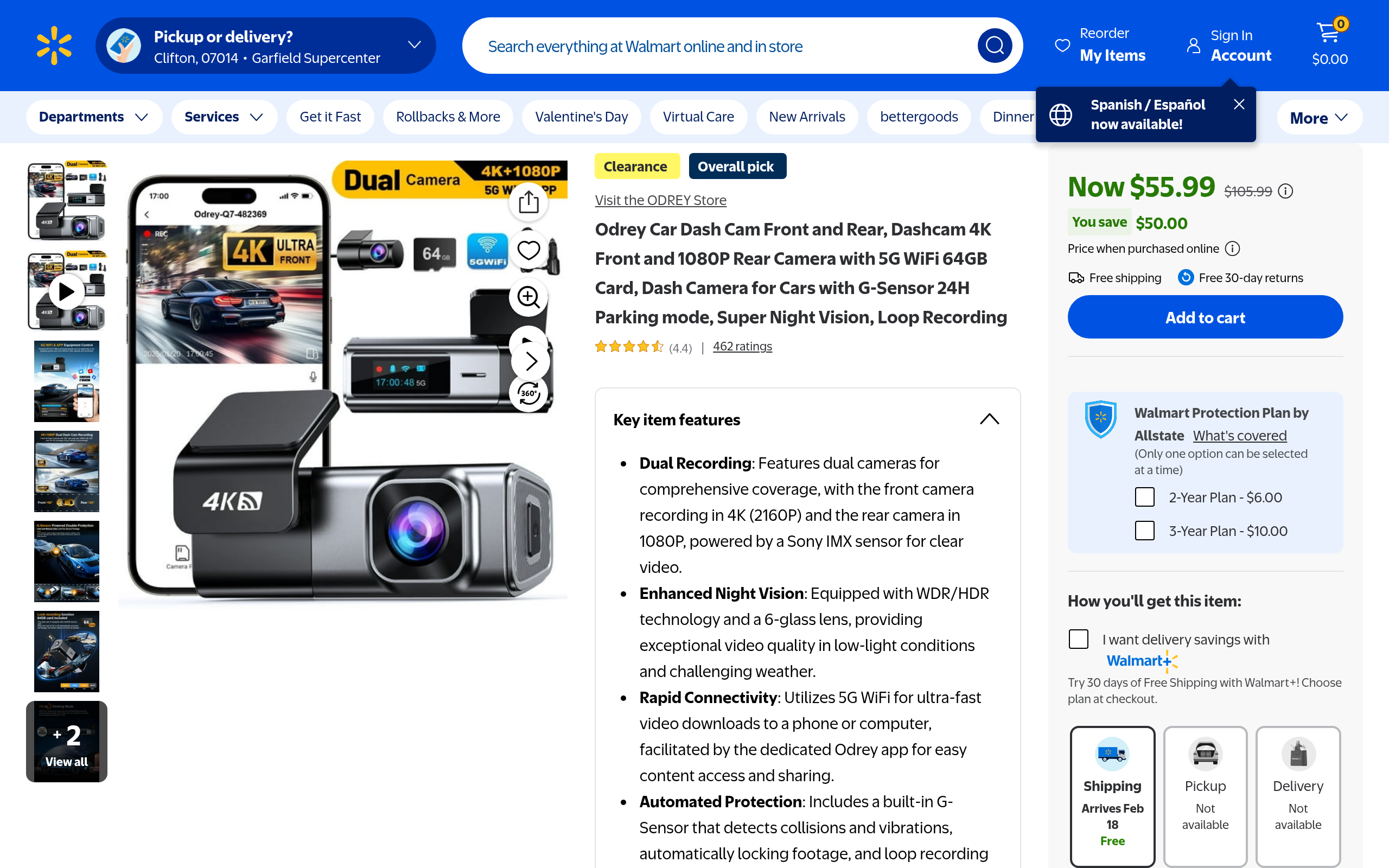
Task: Open the 360° view icon
Action: pos(528,393)
